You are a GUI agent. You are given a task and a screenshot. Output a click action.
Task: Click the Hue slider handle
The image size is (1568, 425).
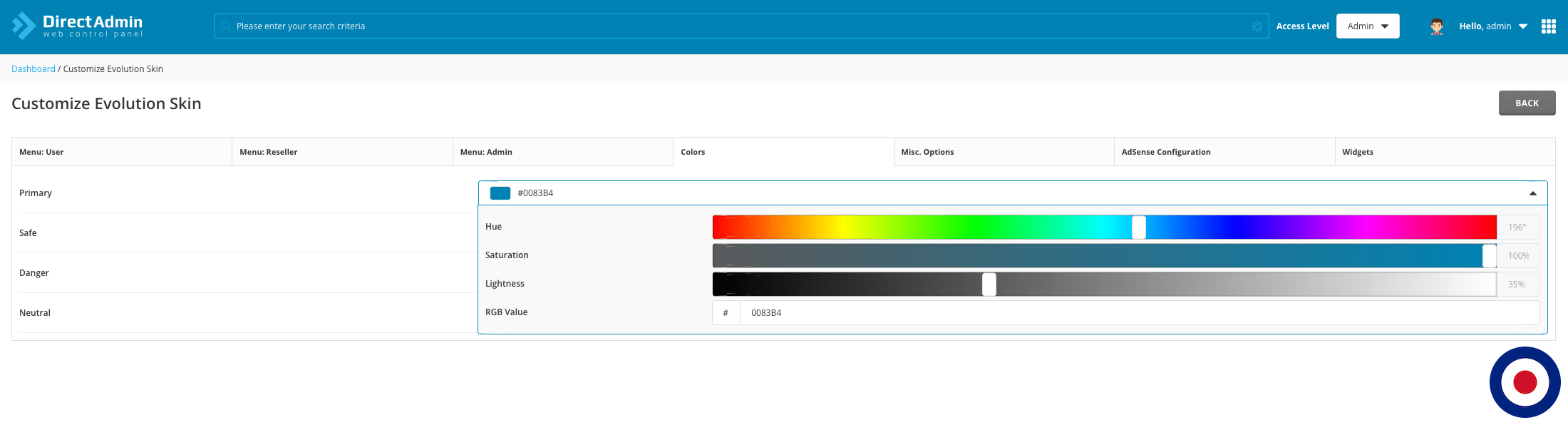pyautogui.click(x=1139, y=227)
